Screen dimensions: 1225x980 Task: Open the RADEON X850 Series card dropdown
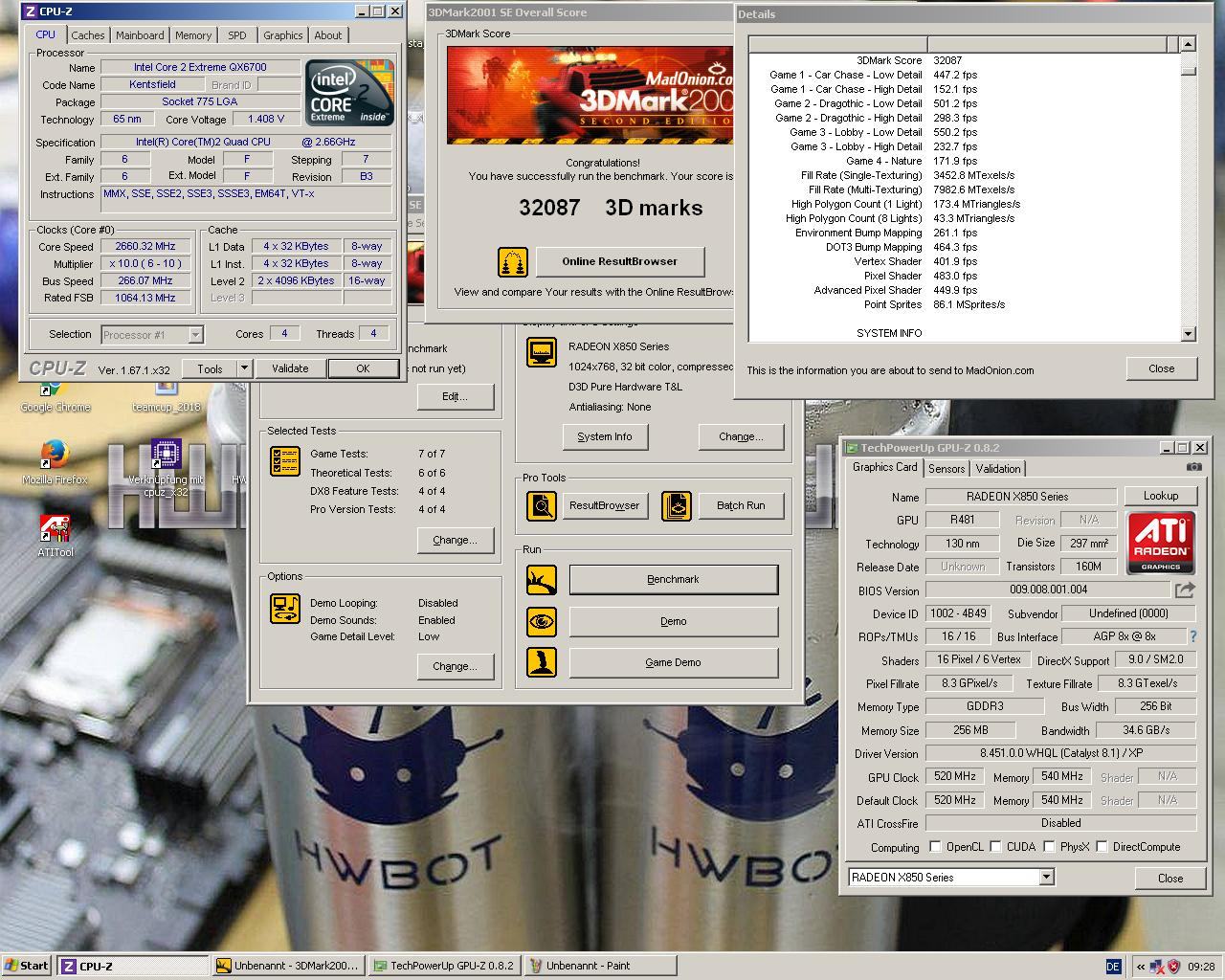pyautogui.click(x=1046, y=877)
